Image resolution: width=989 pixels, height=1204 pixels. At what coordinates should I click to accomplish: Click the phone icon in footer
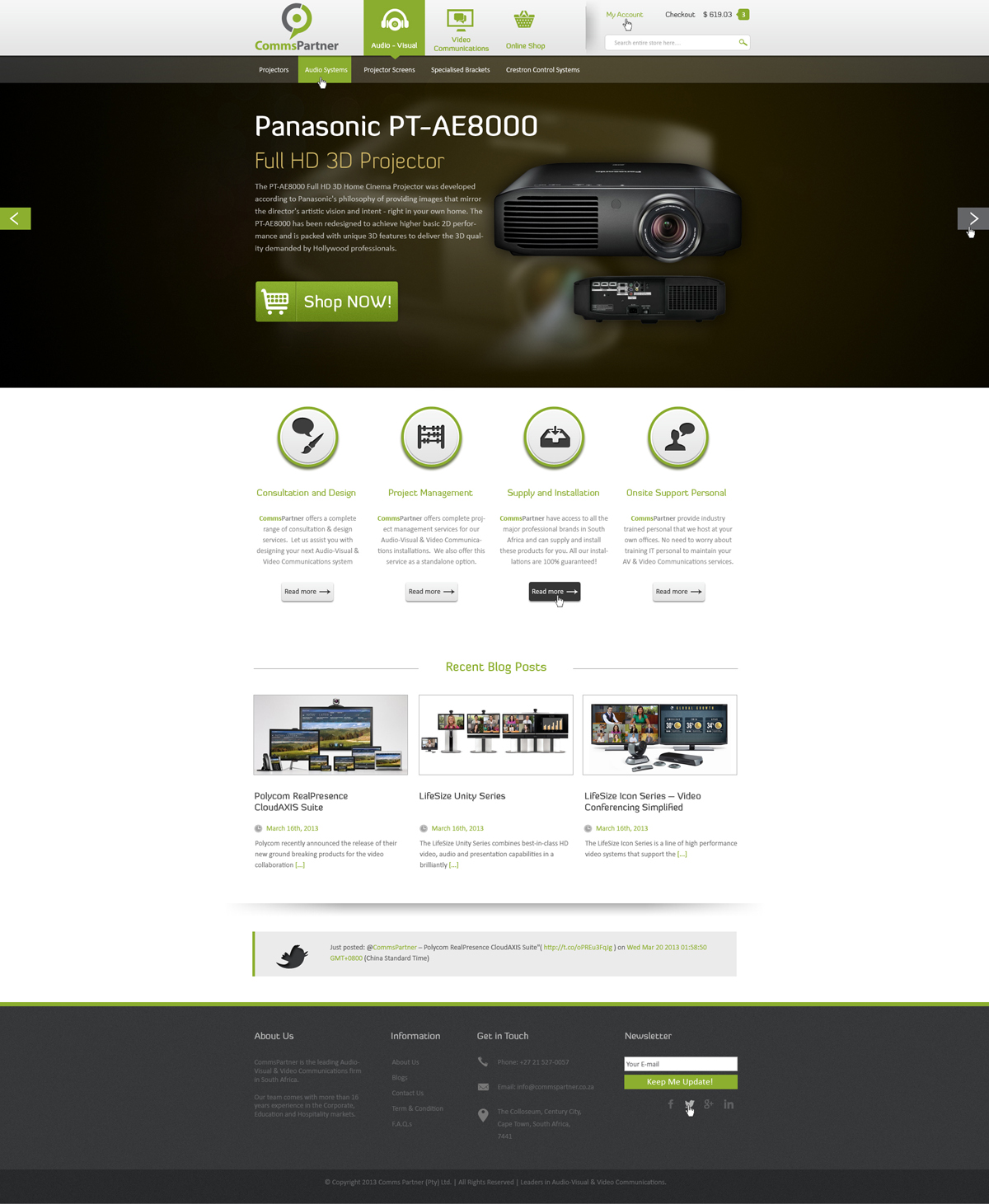coord(483,1062)
